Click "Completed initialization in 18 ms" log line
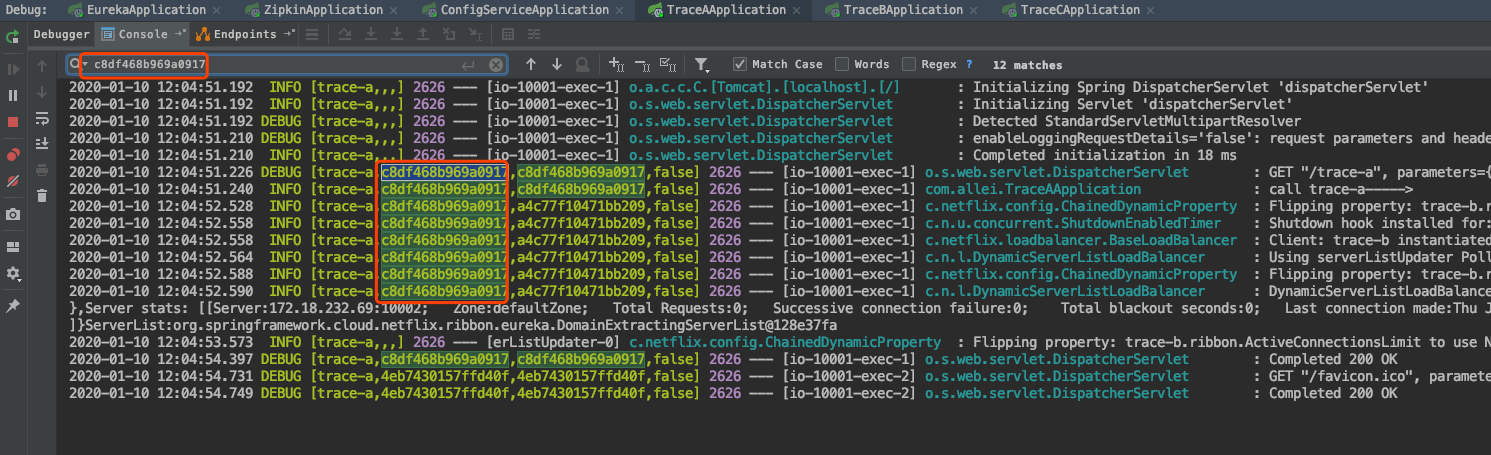 click(1105, 155)
